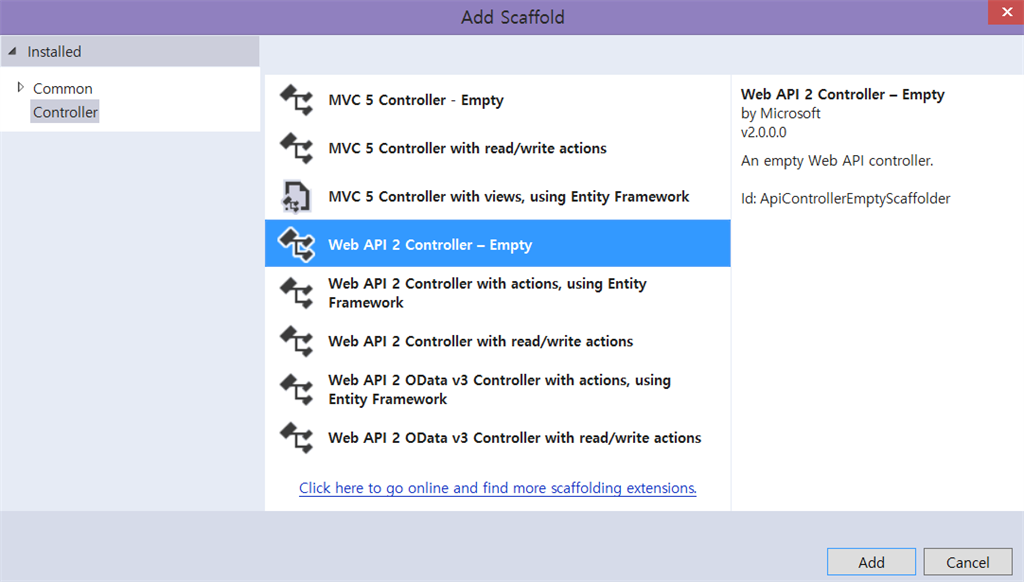Click the Web API 2 Controller – Empty icon

[296, 245]
